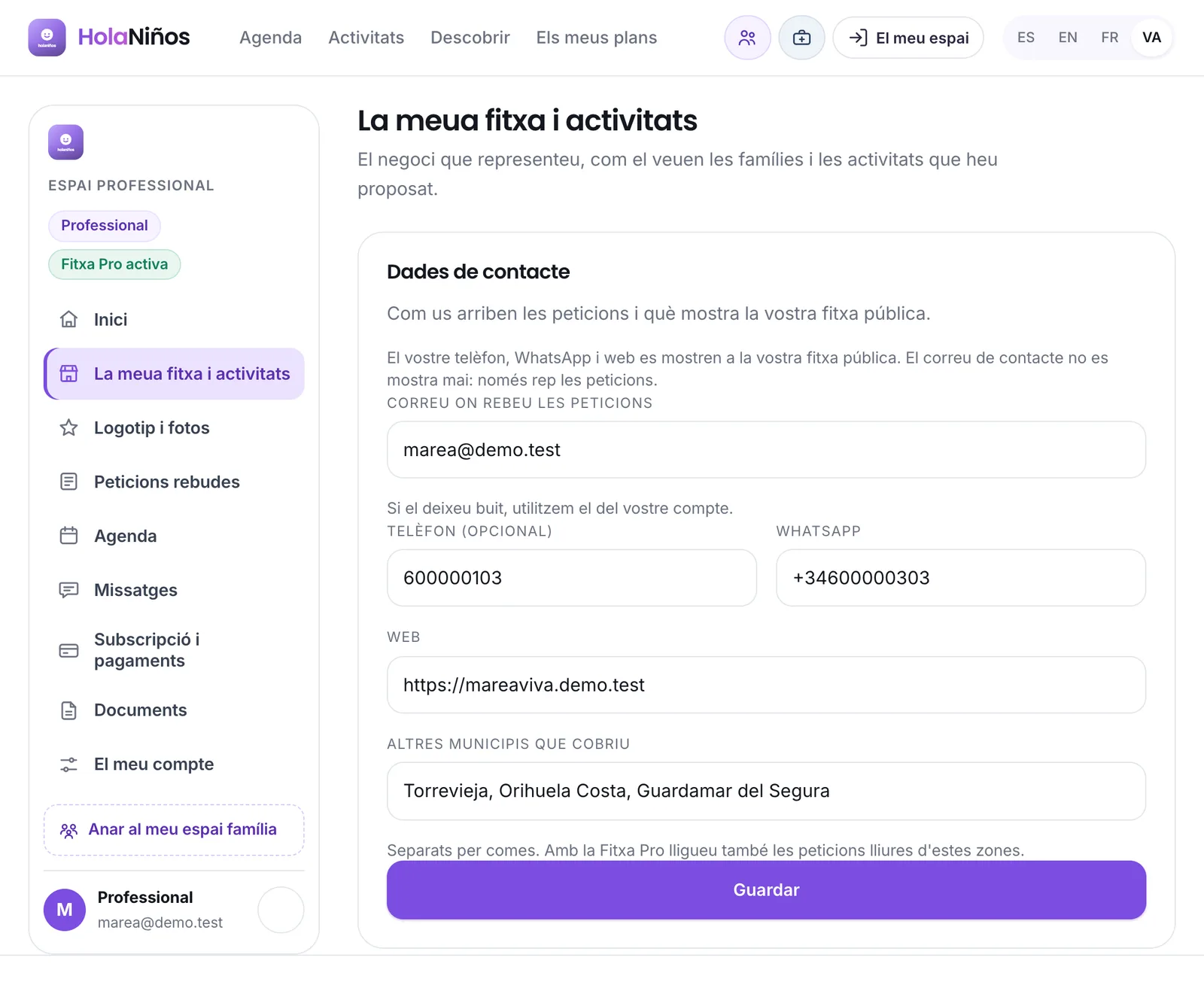
Task: Click the star icon beside Logotip i fotos
Action: (x=68, y=427)
